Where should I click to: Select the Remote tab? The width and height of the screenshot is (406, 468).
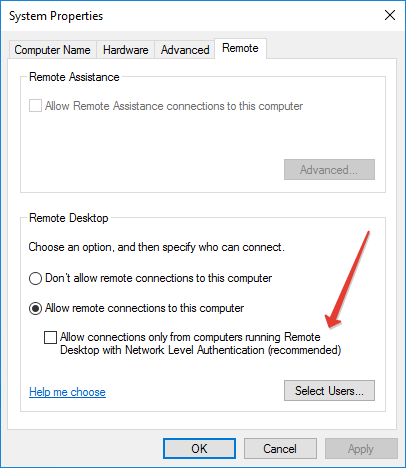point(240,48)
